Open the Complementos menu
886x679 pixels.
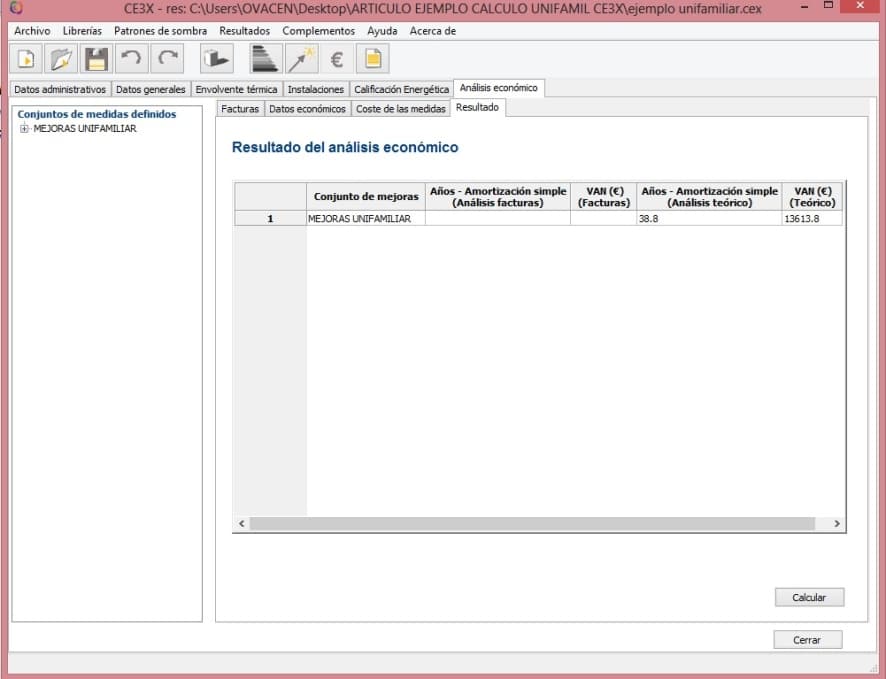coord(318,31)
